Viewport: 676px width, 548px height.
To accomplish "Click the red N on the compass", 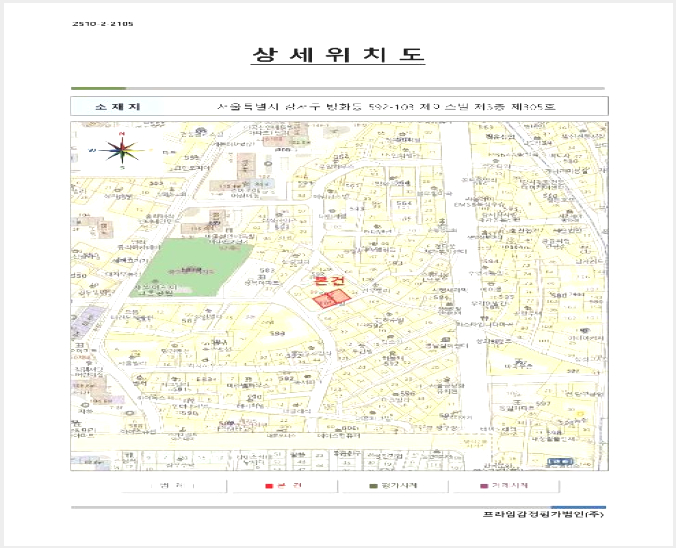I will click(122, 134).
